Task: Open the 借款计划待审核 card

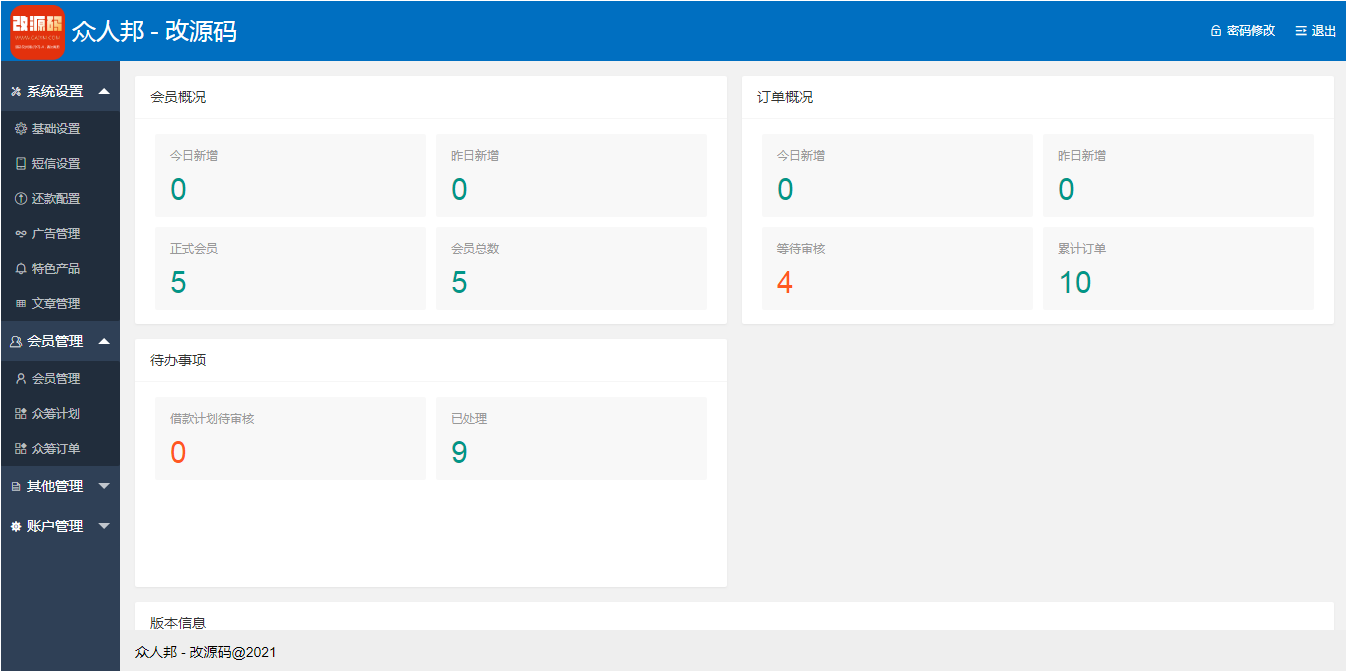Action: (290, 439)
